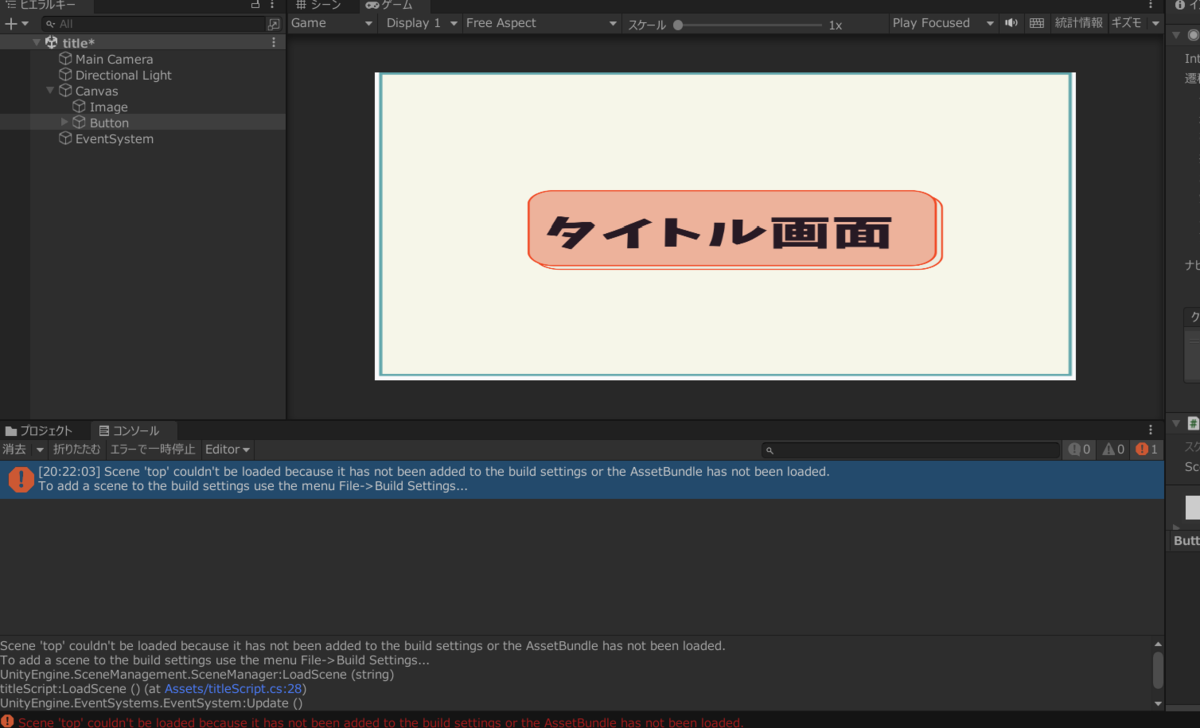The image size is (1200, 728).
Task: Toggle the warning filter showing 0
Action: (1114, 450)
